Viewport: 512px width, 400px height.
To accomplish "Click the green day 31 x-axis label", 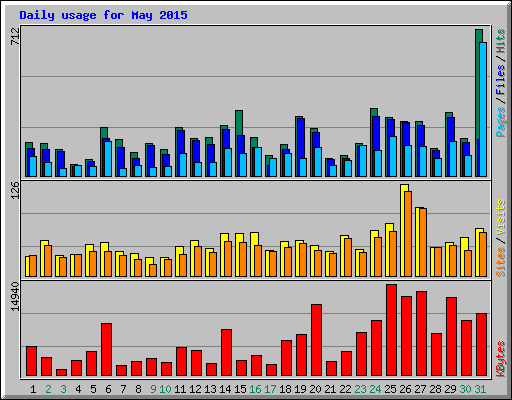I will (x=480, y=389).
